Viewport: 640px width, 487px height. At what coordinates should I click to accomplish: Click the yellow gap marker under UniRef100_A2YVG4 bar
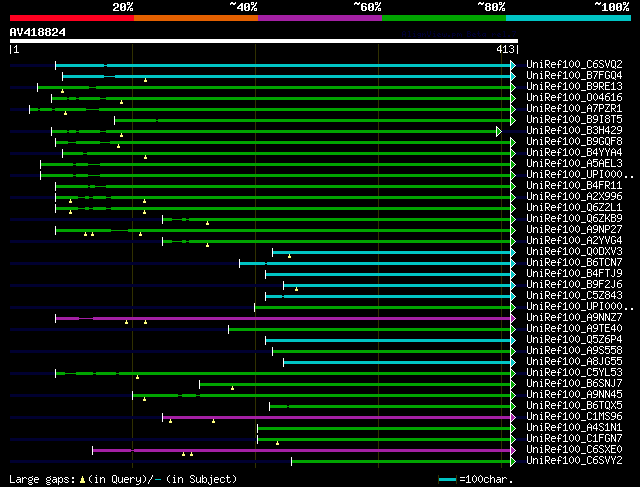207,245
